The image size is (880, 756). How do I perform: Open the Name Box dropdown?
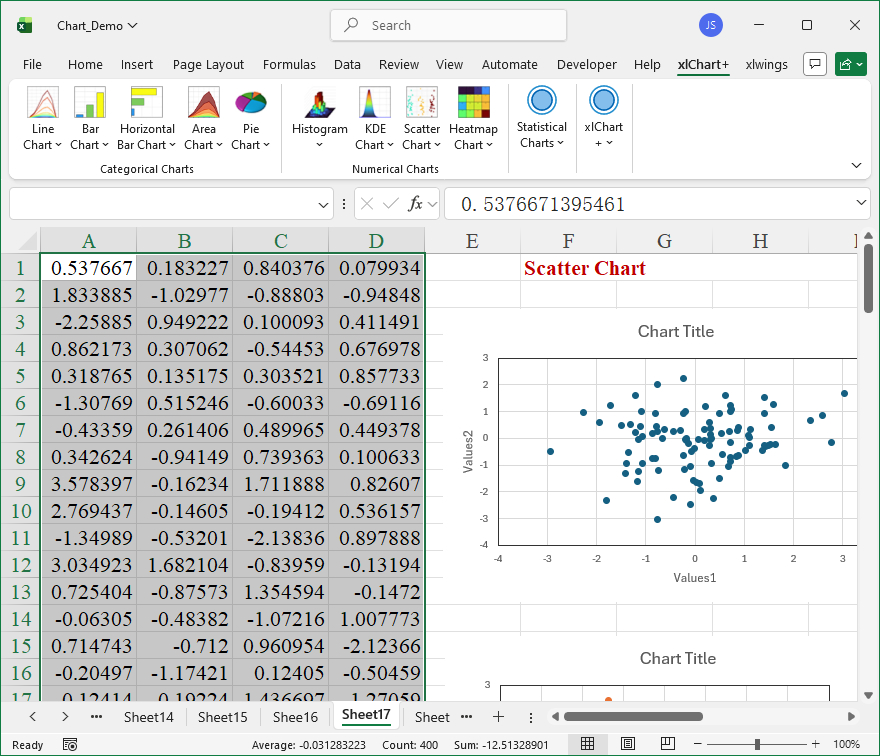point(323,204)
